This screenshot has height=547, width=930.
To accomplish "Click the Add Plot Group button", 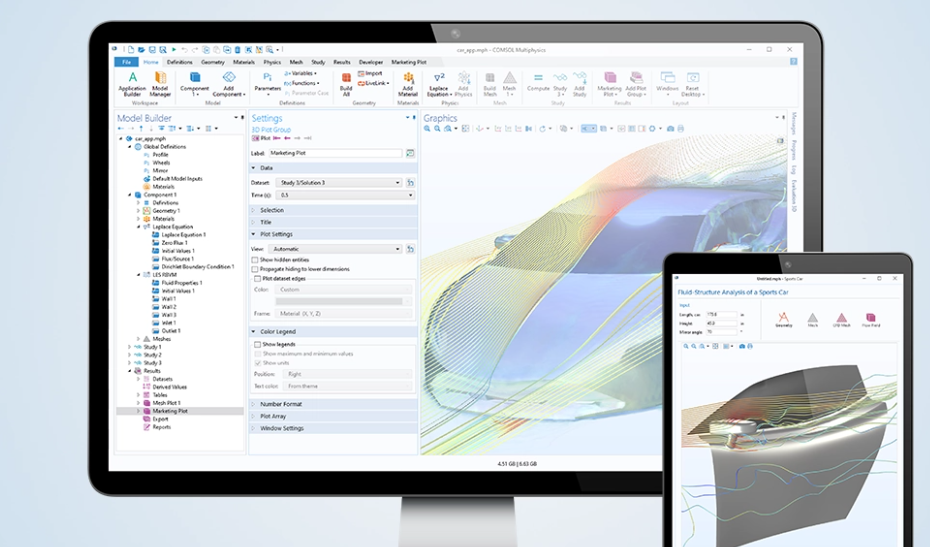I will click(x=636, y=84).
